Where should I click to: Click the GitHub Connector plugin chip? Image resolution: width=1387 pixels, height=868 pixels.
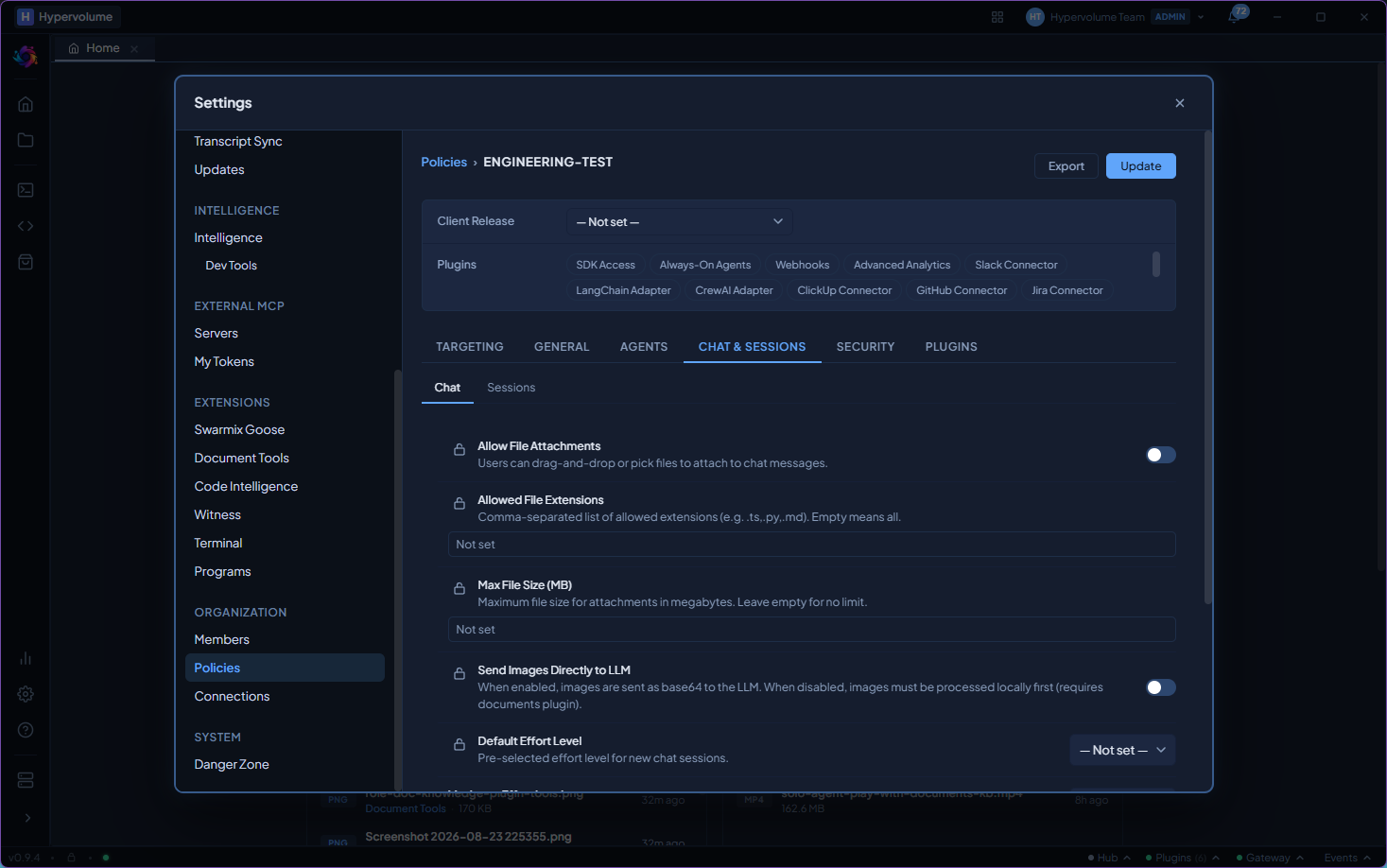pyautogui.click(x=962, y=290)
